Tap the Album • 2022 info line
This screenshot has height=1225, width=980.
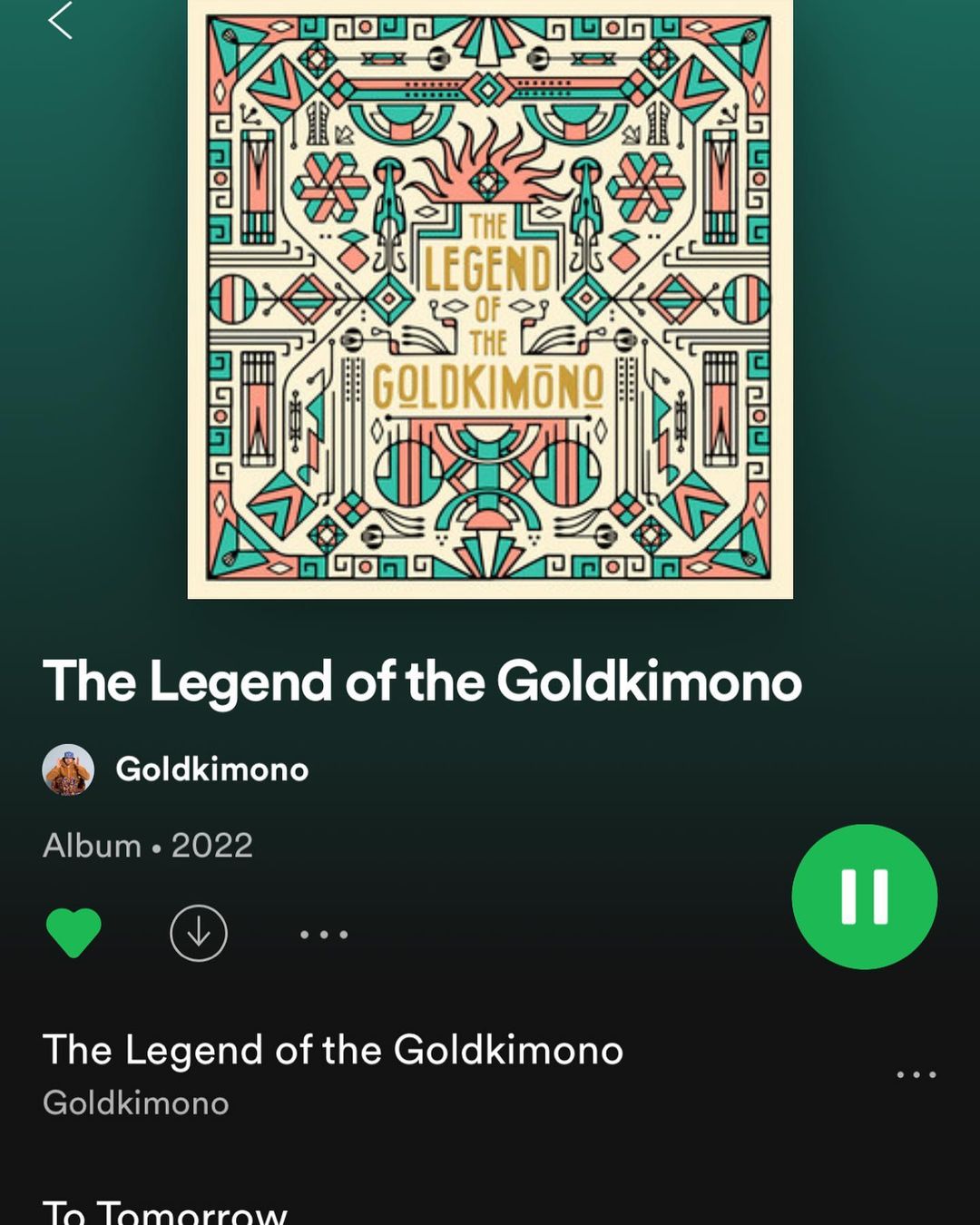point(148,846)
